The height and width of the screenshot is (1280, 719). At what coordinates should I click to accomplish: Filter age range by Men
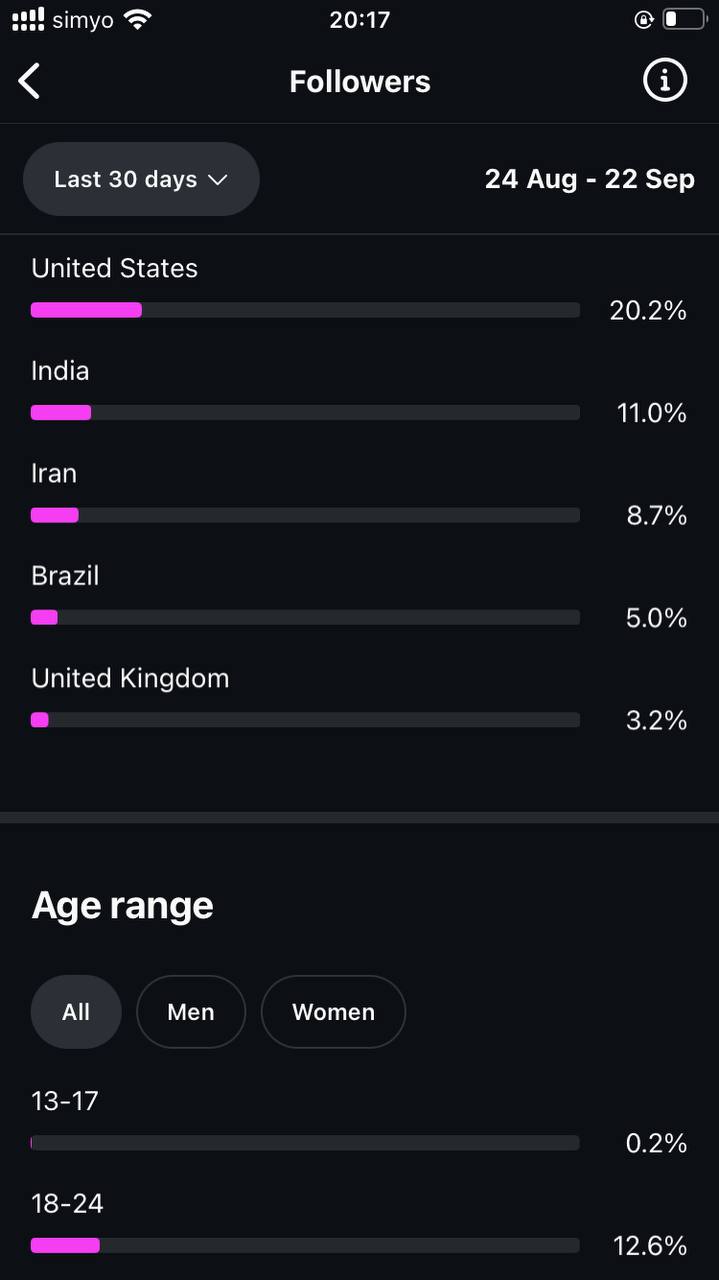(191, 1012)
